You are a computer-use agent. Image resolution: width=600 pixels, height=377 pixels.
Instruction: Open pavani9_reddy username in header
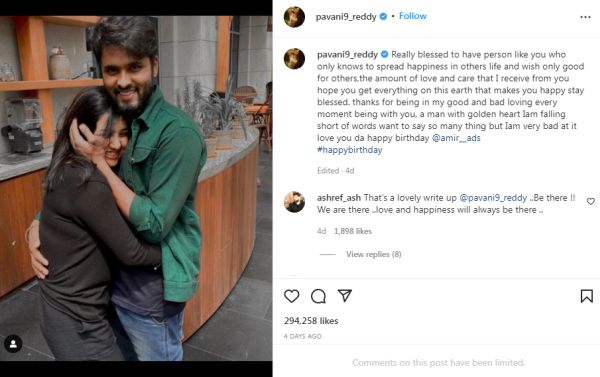(346, 17)
